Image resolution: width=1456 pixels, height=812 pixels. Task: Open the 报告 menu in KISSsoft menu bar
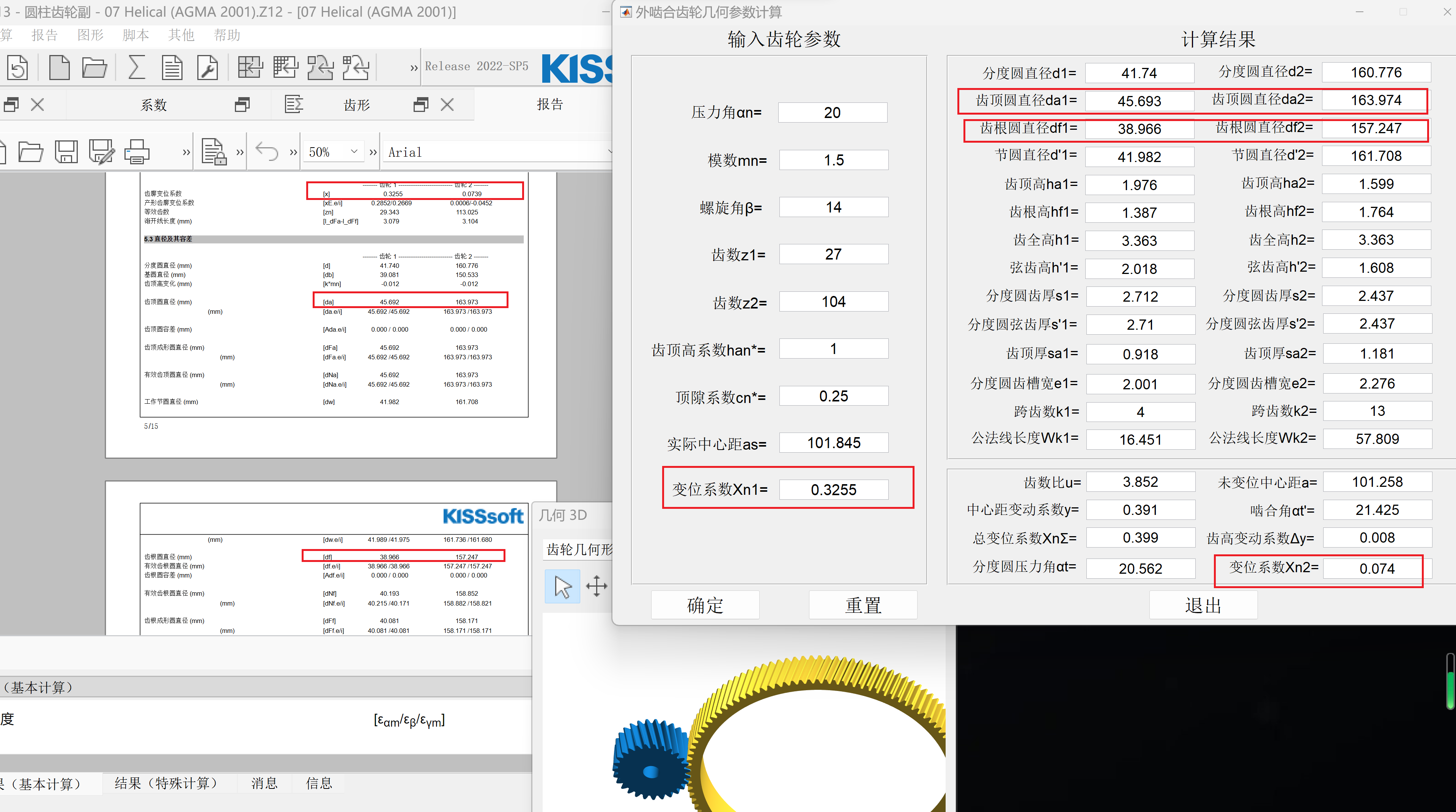45,35
